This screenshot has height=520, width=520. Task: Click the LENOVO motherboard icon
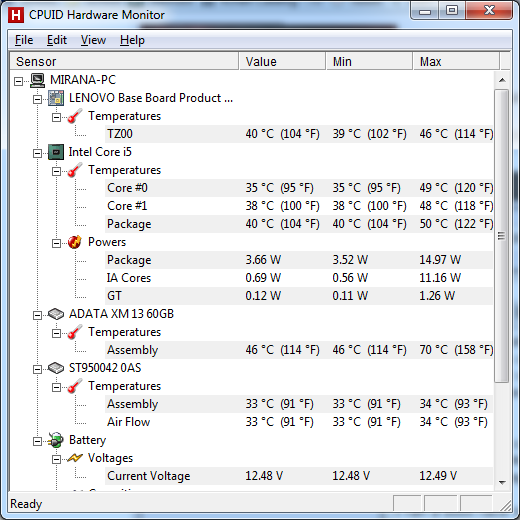point(56,98)
